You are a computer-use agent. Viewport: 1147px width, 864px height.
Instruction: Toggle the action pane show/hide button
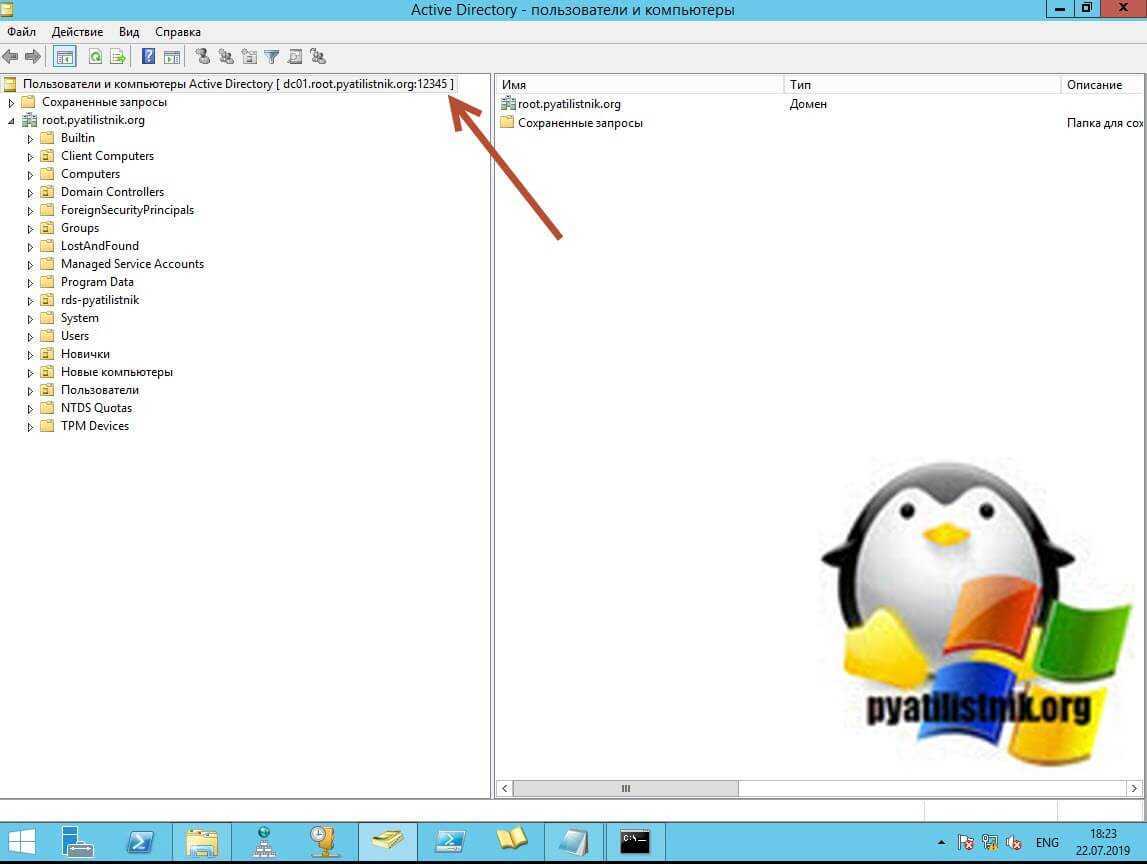pos(172,57)
